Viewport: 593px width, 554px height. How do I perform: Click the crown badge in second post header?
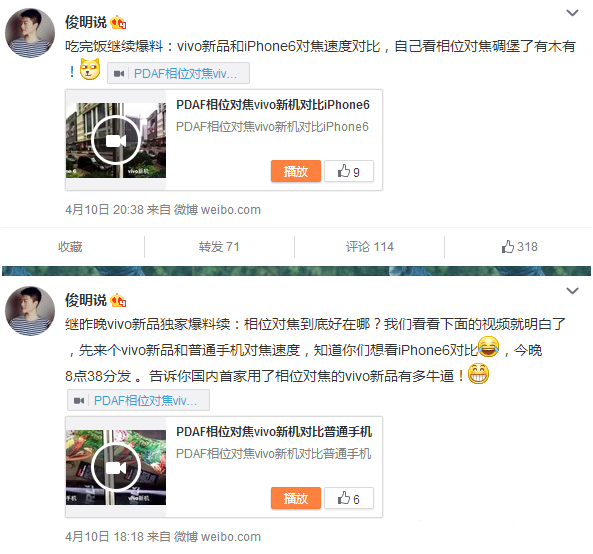pos(118,301)
